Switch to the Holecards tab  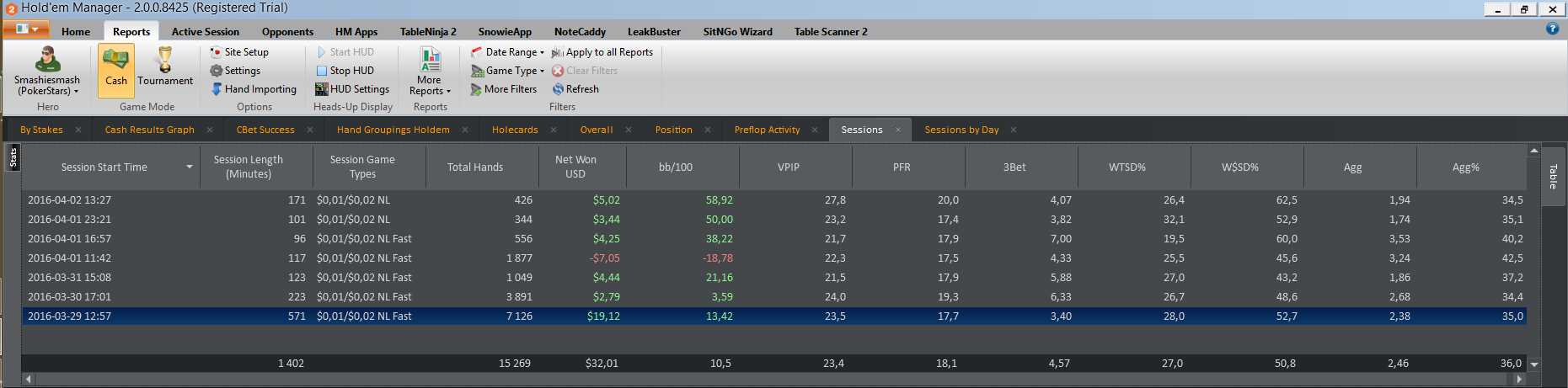click(x=515, y=130)
